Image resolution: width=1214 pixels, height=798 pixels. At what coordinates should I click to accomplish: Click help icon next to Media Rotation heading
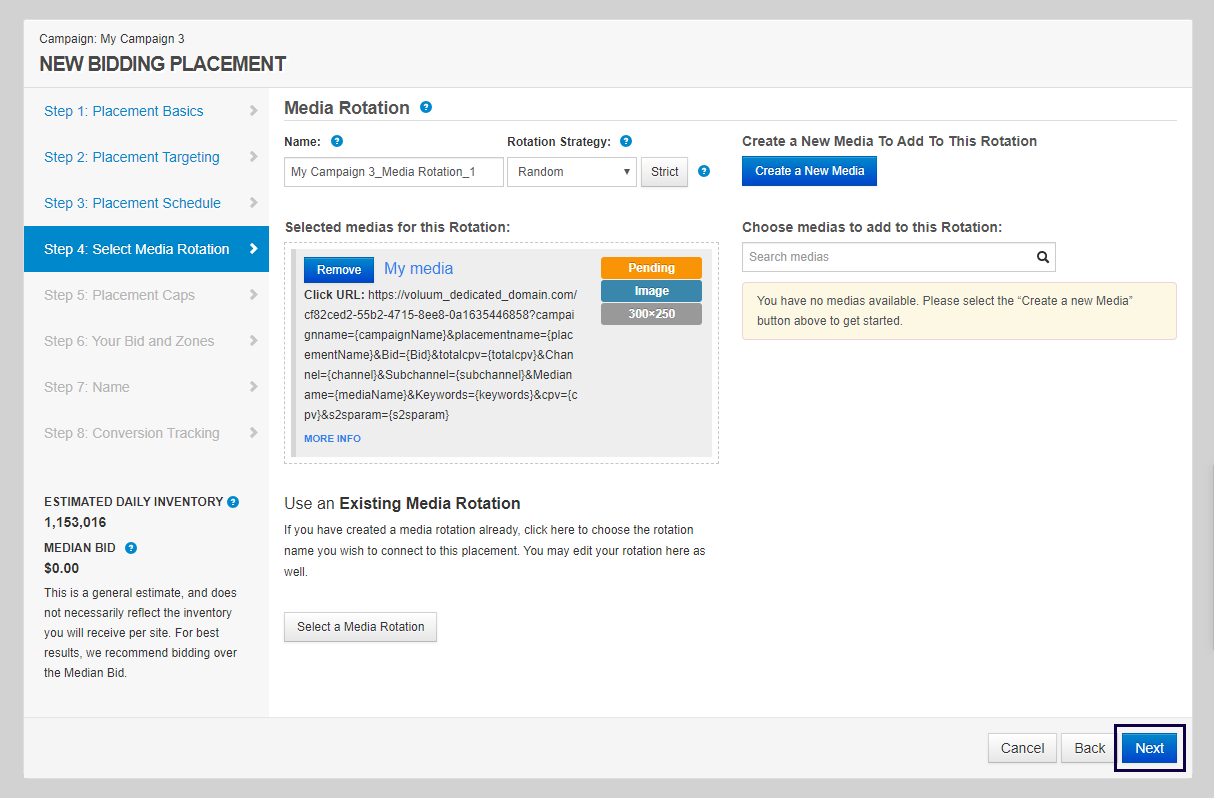point(426,107)
